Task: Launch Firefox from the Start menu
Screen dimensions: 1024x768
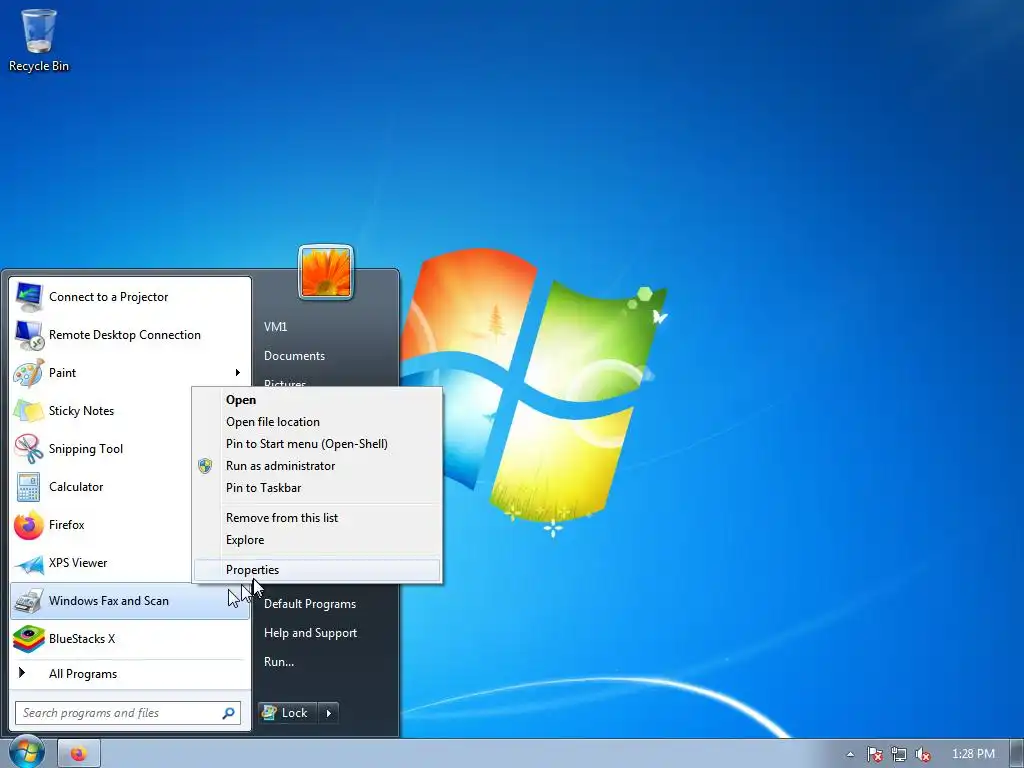Action: [x=29, y=525]
